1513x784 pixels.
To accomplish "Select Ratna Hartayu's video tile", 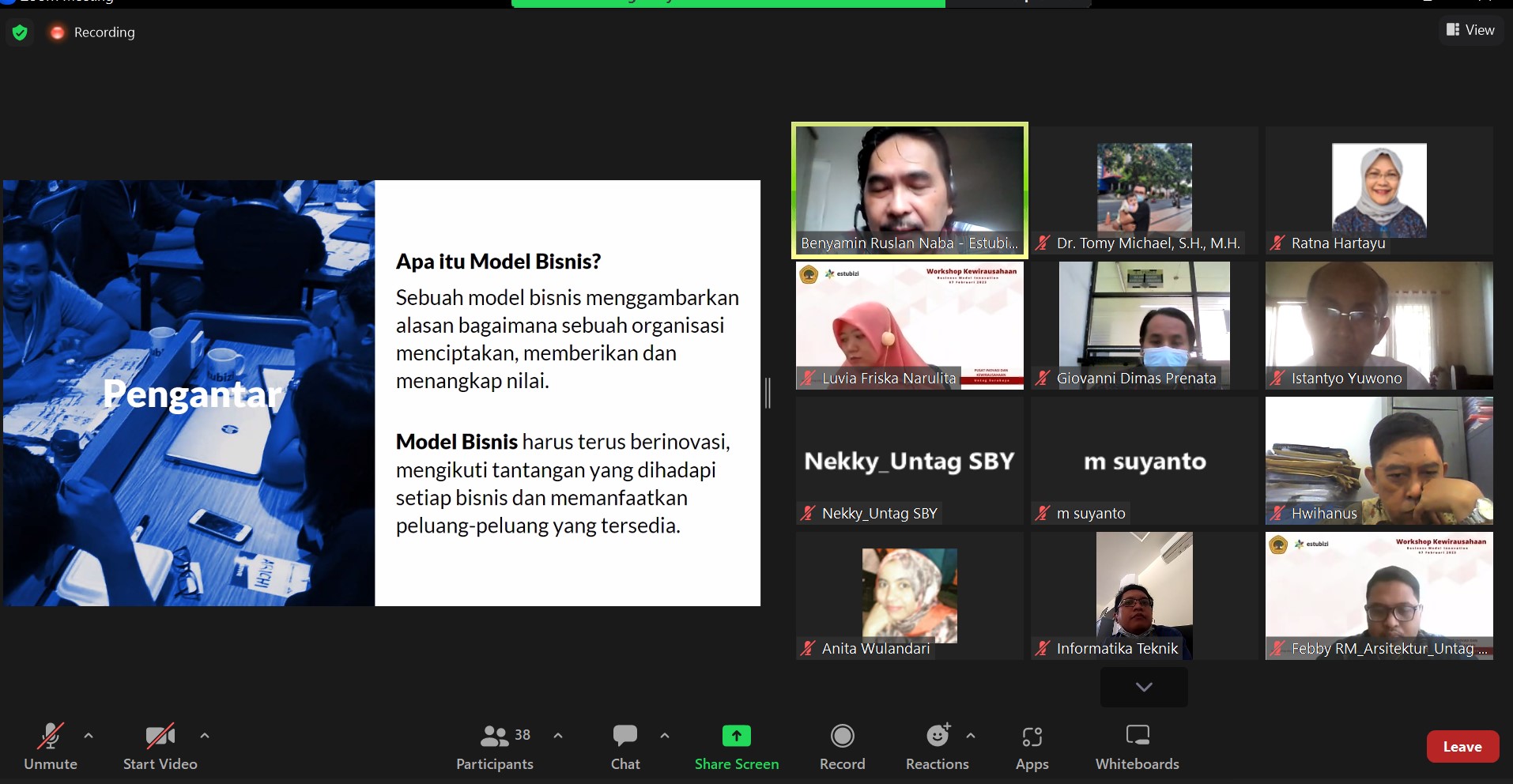I will point(1379,190).
